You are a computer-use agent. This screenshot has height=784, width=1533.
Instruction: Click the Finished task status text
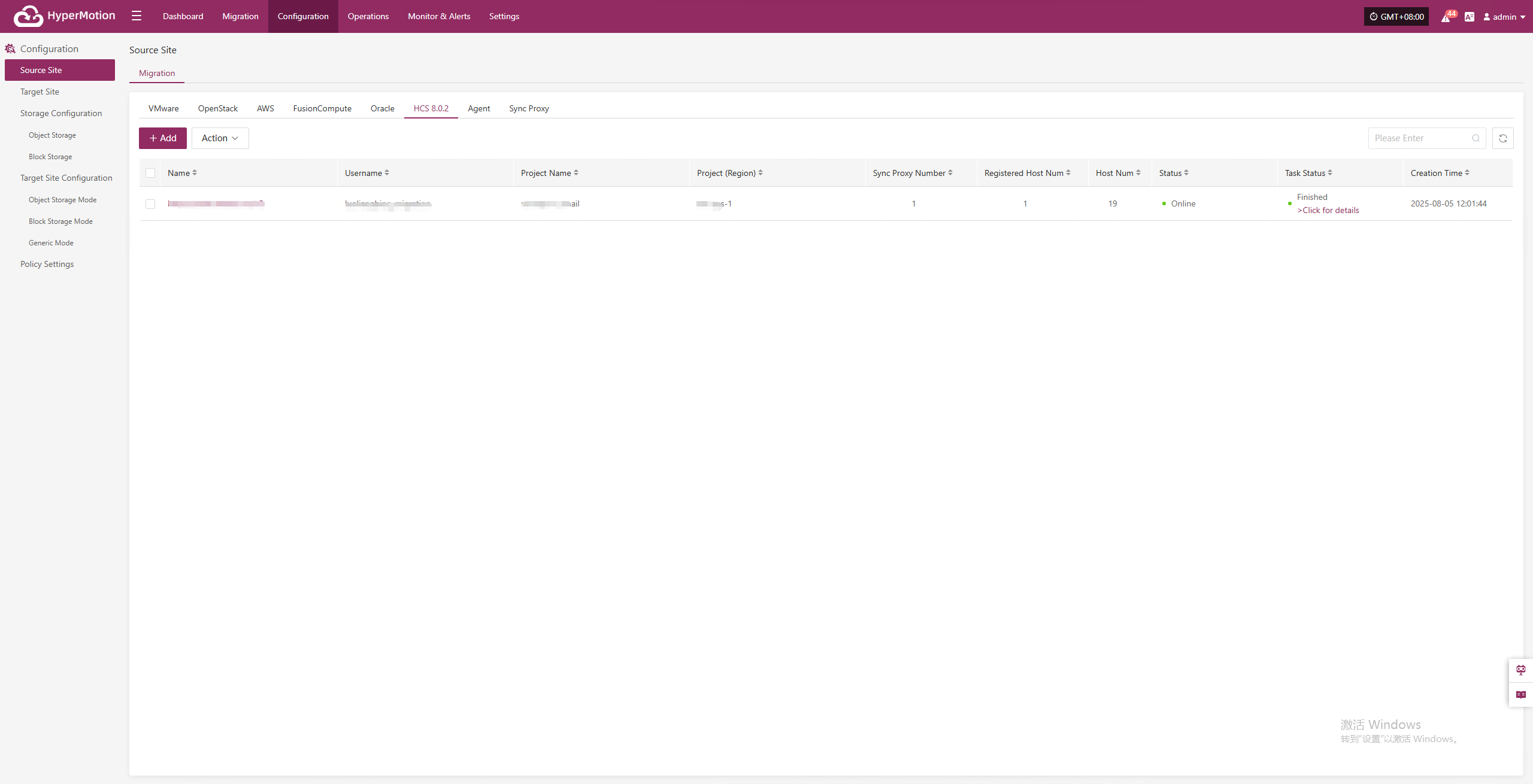1312,197
